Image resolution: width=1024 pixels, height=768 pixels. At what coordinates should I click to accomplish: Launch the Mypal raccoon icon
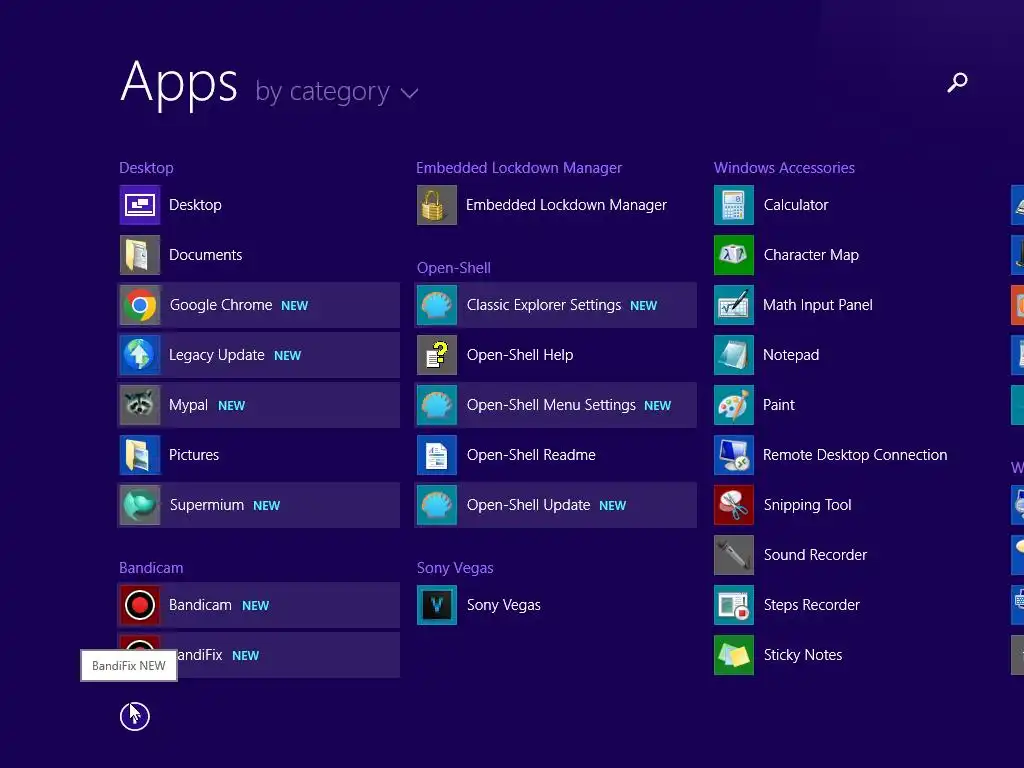140,405
